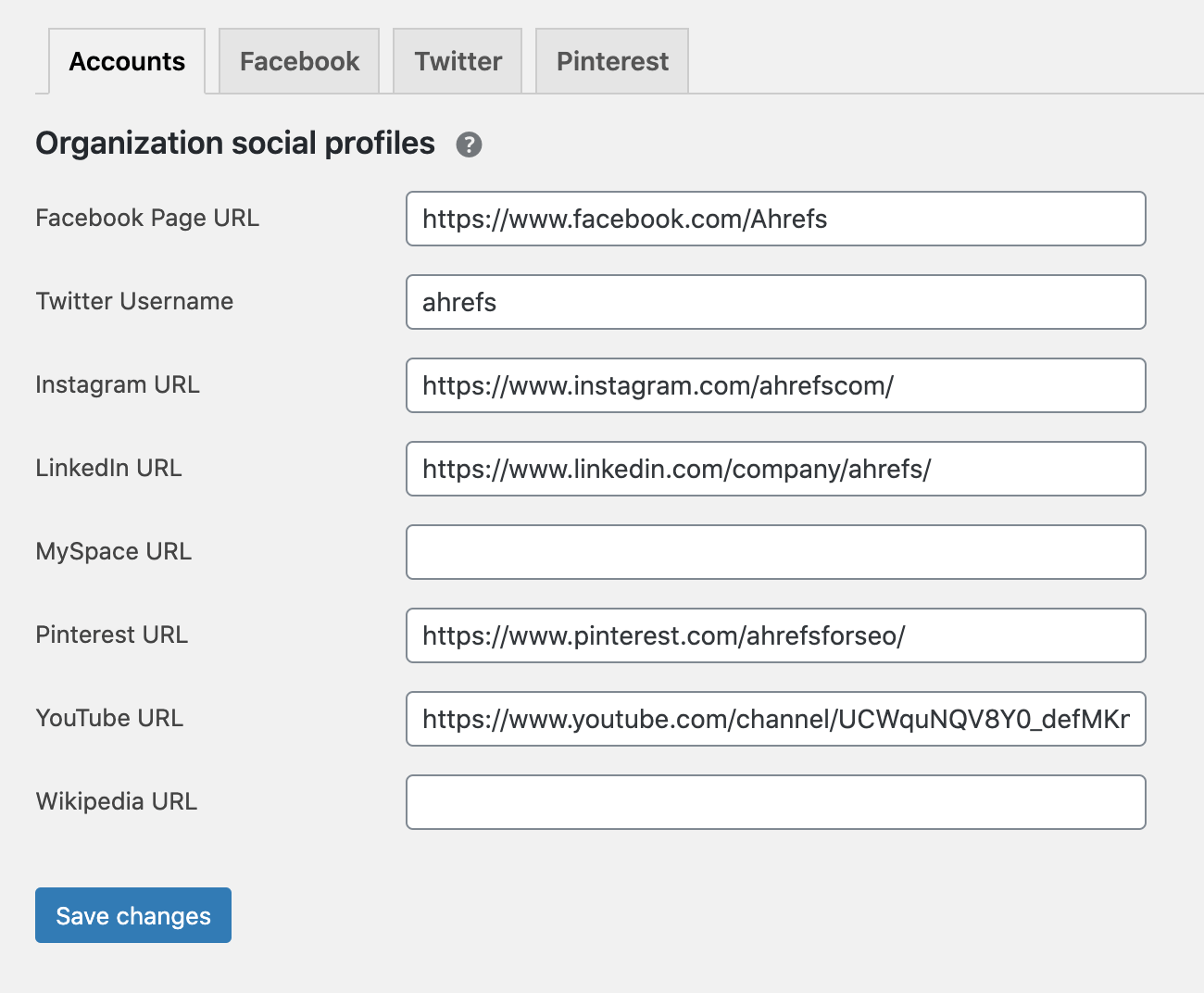Click the empty MySpace URL field
The height and width of the screenshot is (993, 1204).
[x=775, y=552]
